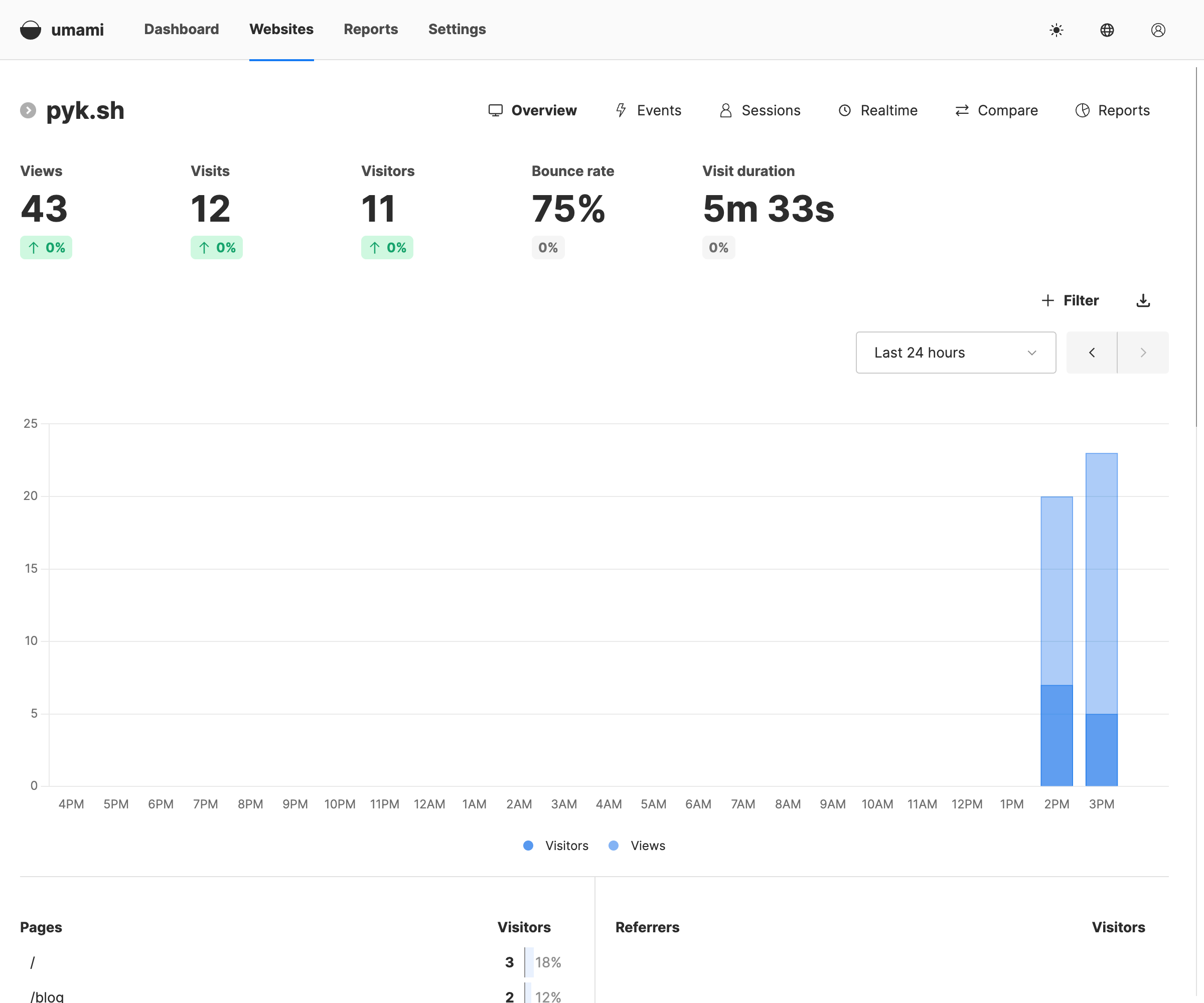
Task: Click the plus Filter button
Action: coord(1070,300)
